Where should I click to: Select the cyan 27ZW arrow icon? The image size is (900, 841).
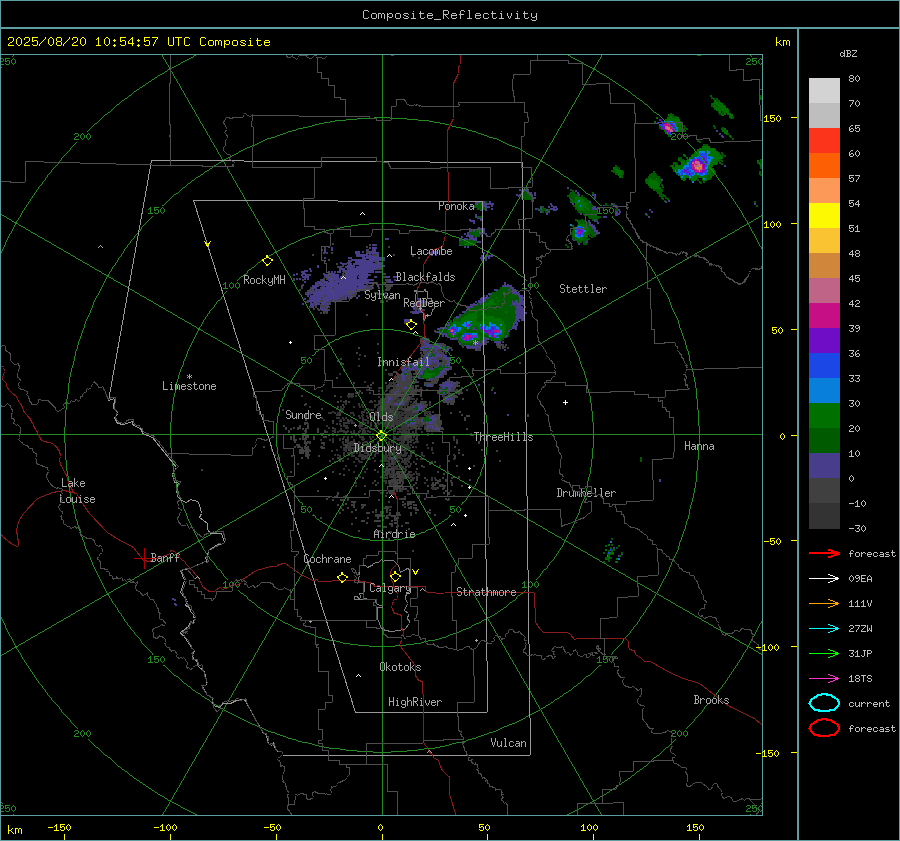coord(824,629)
